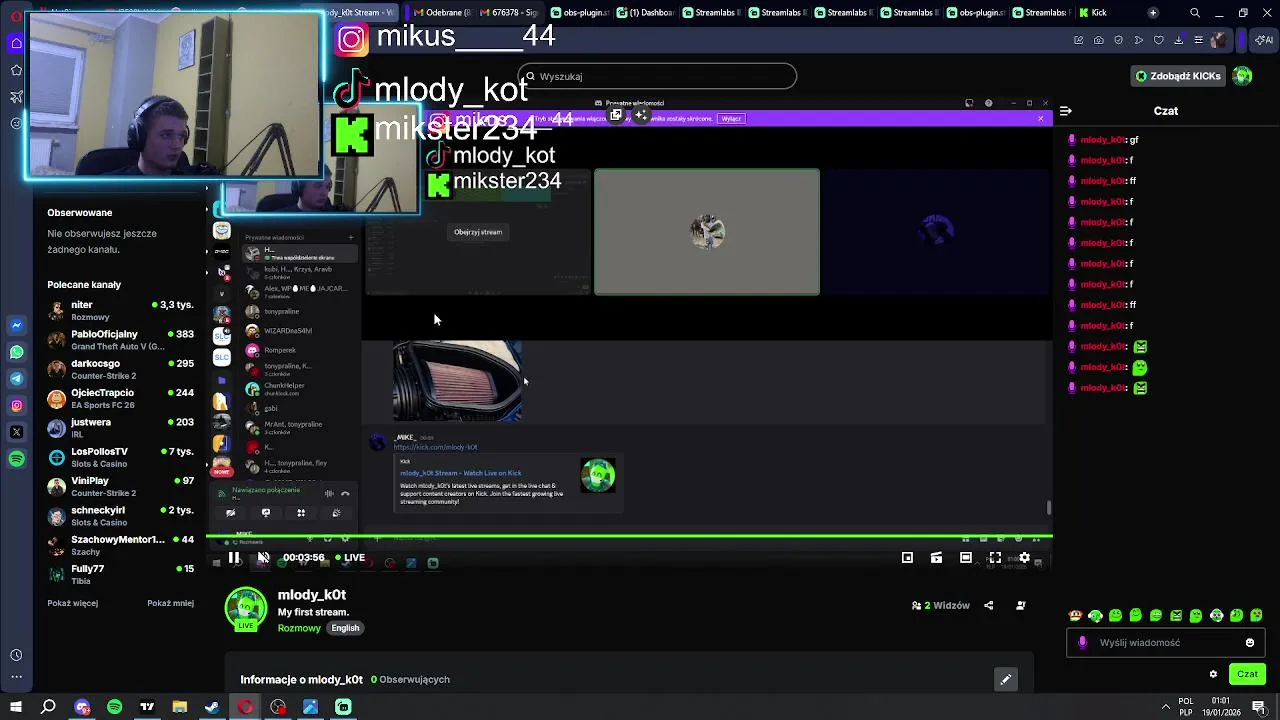Expand list with Pokaż więcej
Screen dimensions: 1280x720
[x=72, y=603]
